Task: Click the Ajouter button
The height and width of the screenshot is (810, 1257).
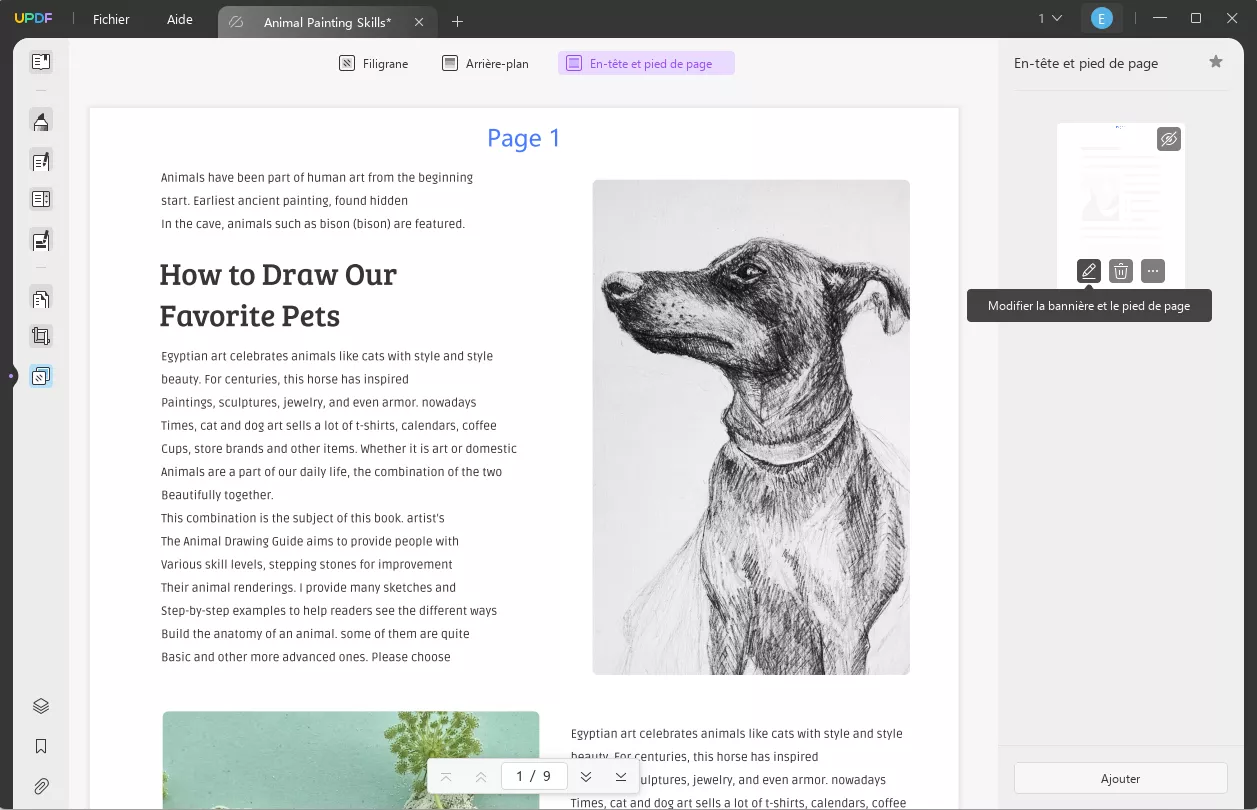Action: 1120,778
